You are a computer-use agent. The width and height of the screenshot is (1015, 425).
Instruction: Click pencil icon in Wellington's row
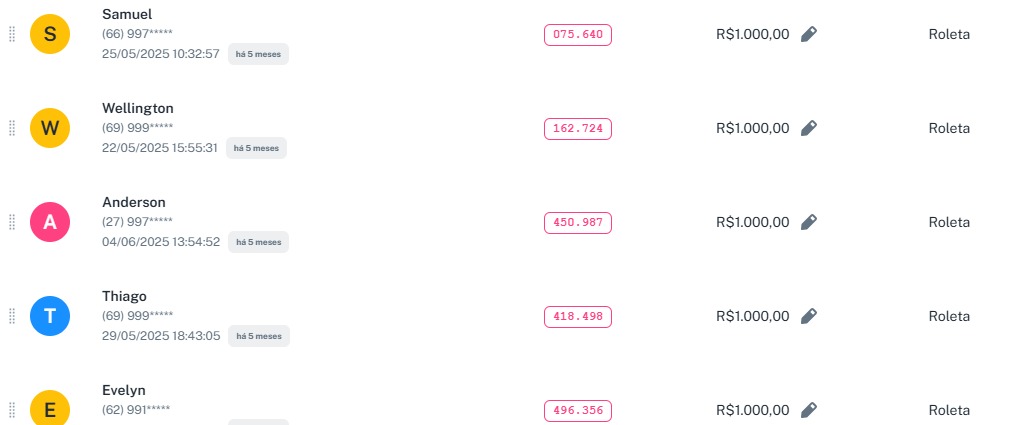[809, 128]
